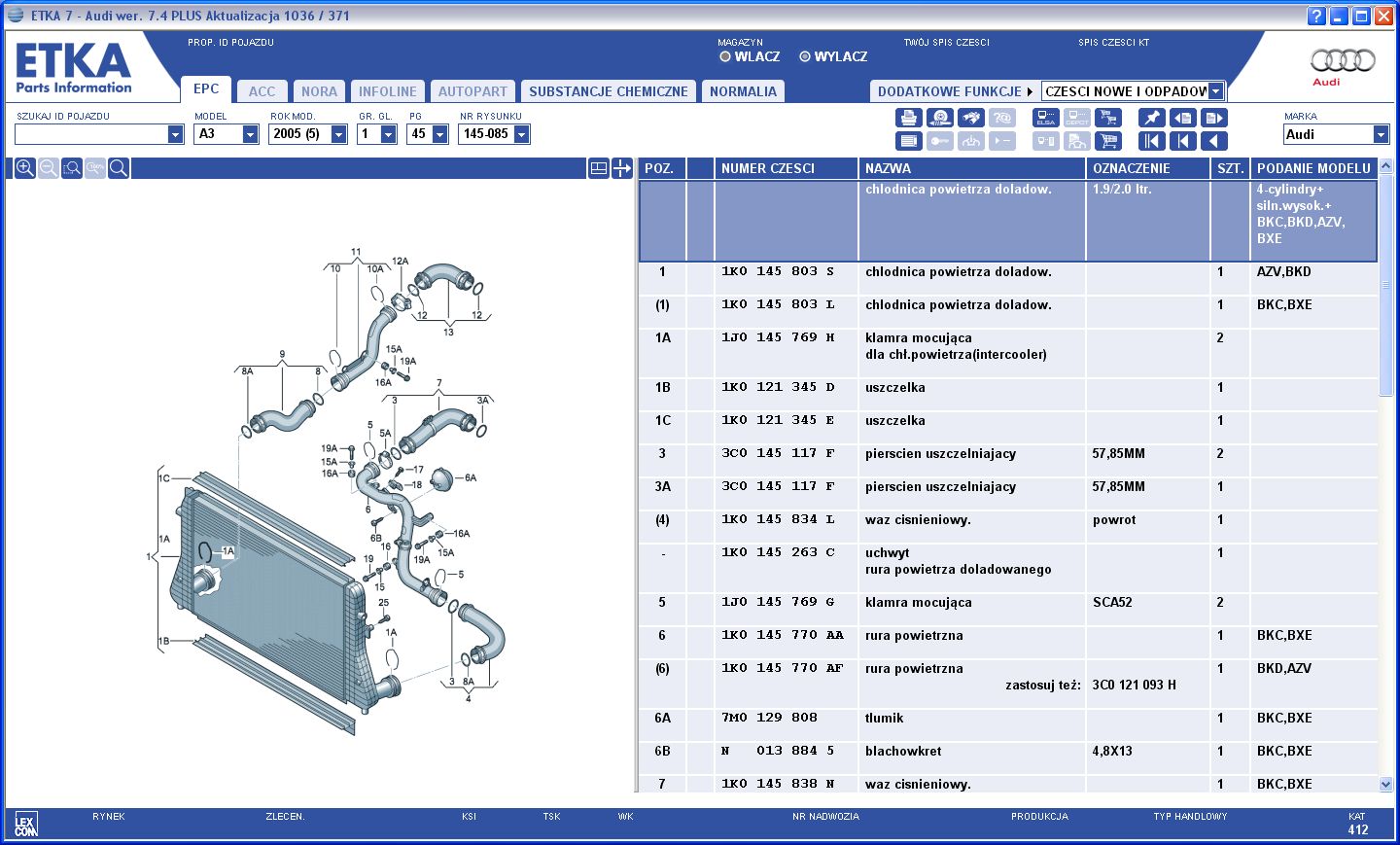1400x845 pixels.
Task: Click the zoom area selection magnifier
Action: click(72, 168)
